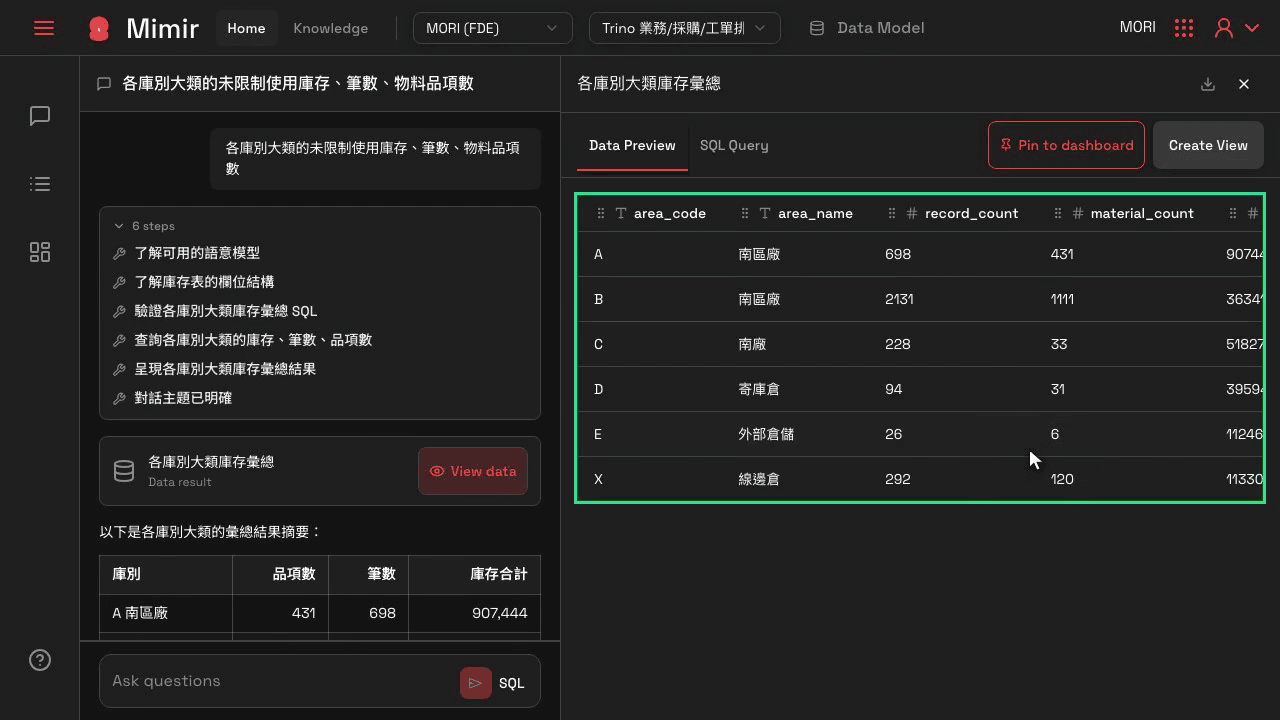1280x720 pixels.
Task: Open the hamburger menu icon
Action: [x=44, y=28]
